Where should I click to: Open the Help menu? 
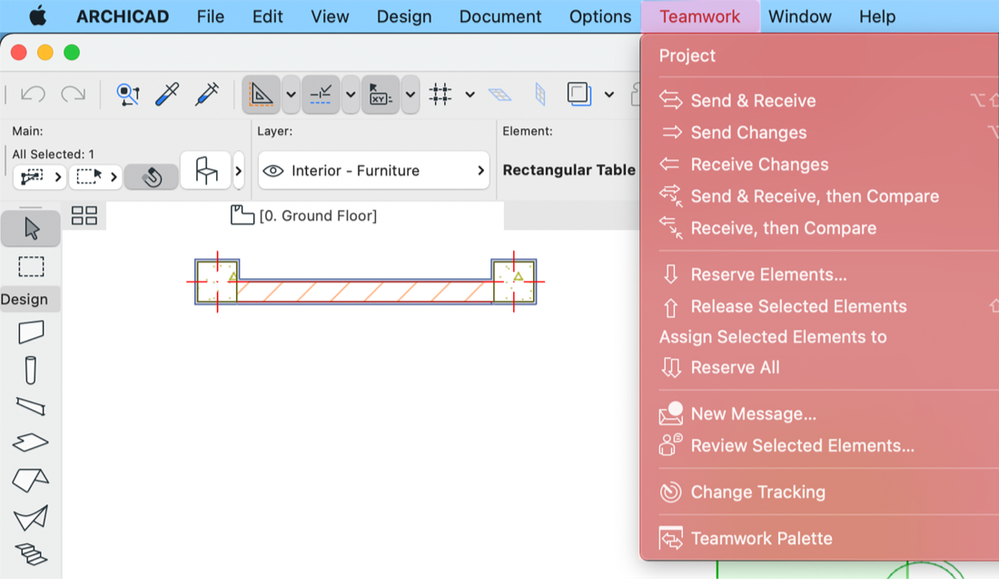877,17
